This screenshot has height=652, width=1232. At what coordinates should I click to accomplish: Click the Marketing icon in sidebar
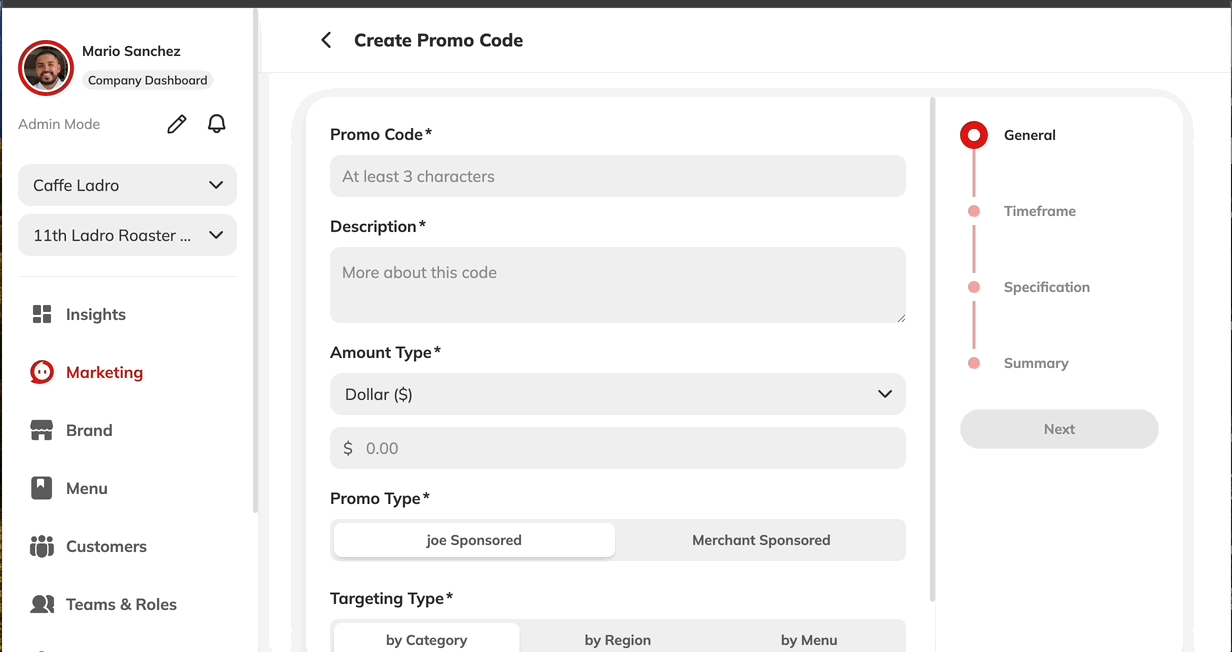point(42,372)
